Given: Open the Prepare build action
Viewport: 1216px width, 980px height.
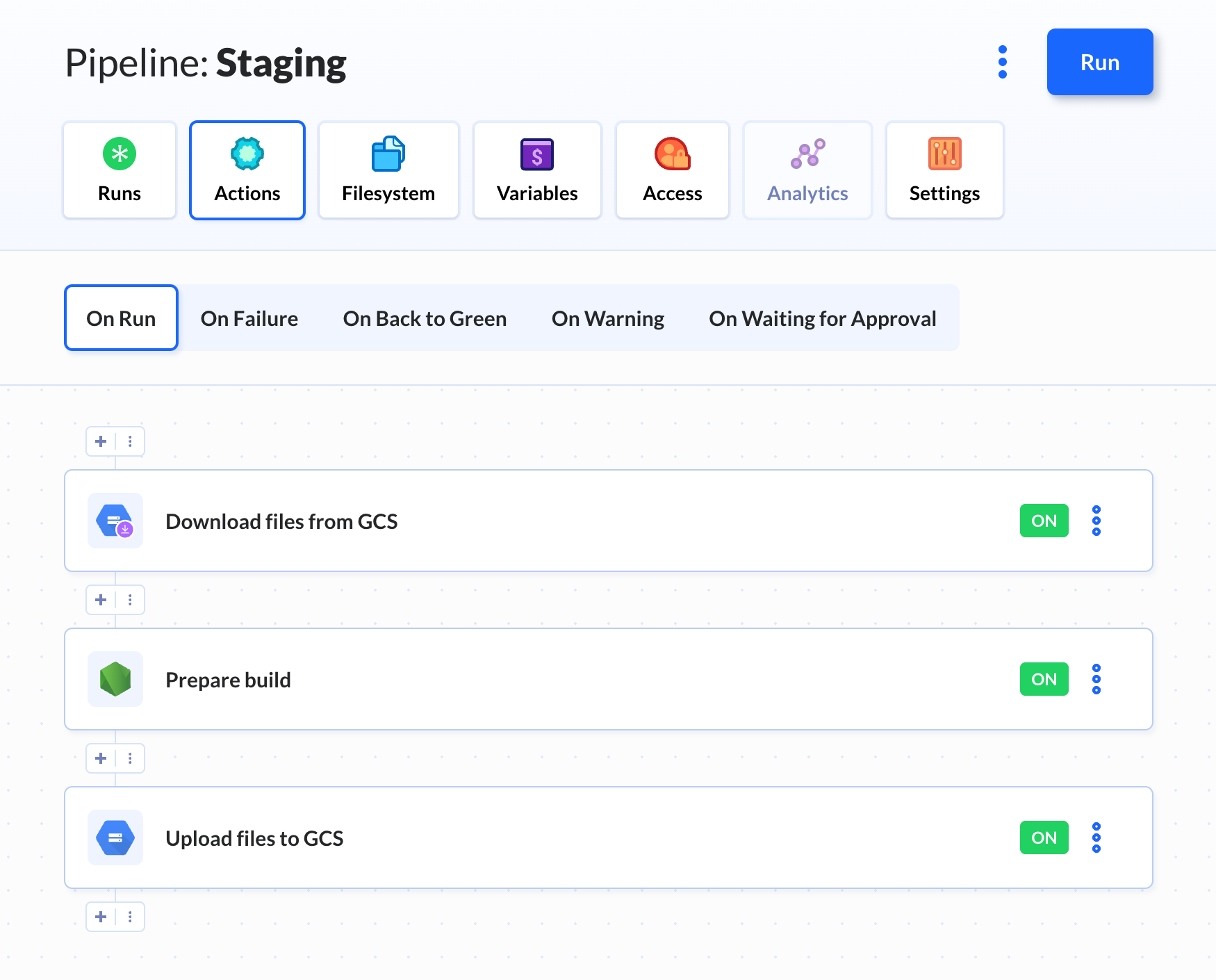Looking at the screenshot, I should click(608, 679).
